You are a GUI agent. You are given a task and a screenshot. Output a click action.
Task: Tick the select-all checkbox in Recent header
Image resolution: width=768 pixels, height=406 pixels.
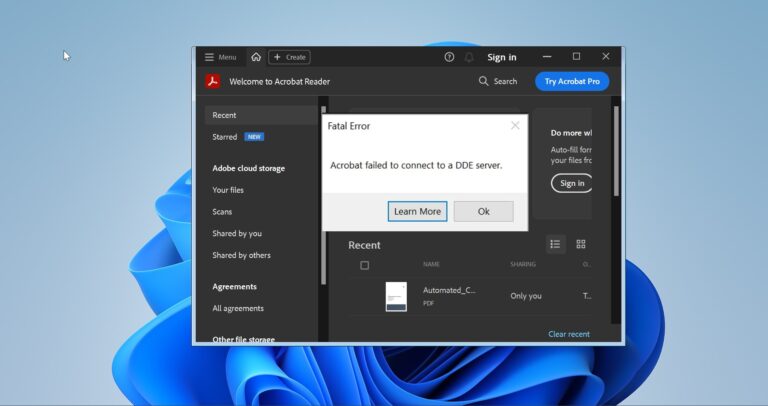[x=364, y=265]
